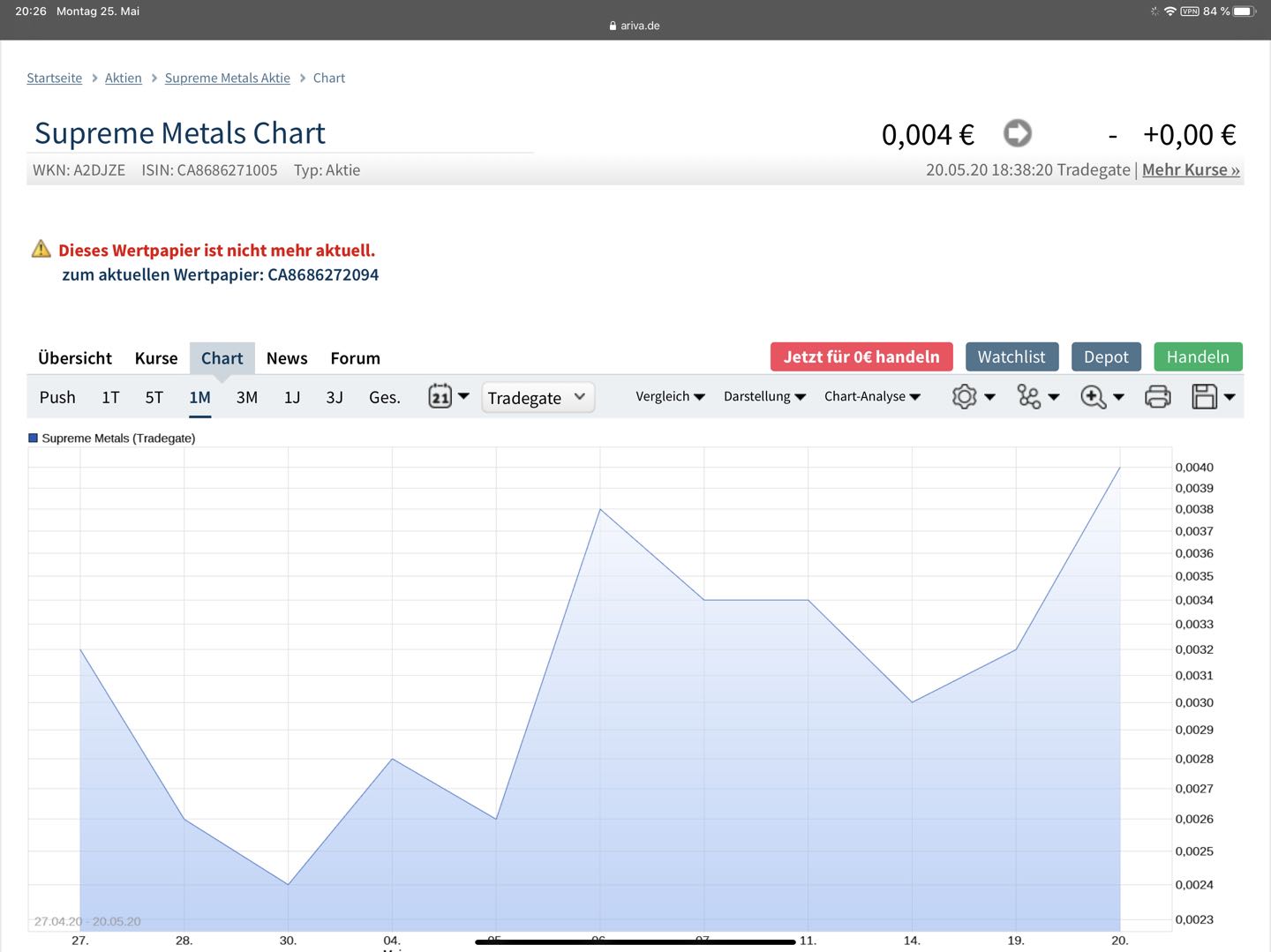Screen dimensions: 1271x952
Task: Click the Watchlist button
Action: click(x=1012, y=356)
